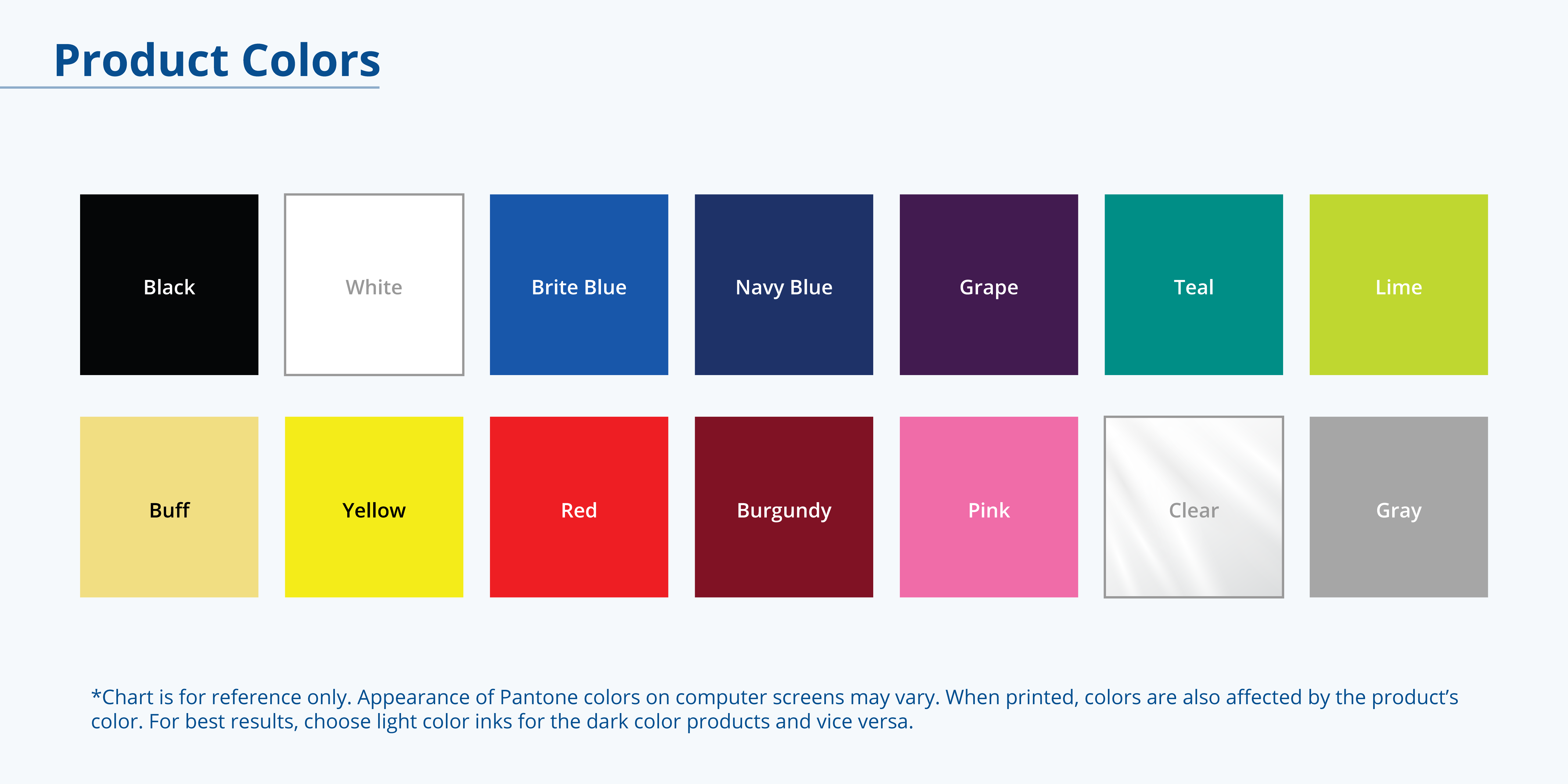Click the 'Clear' label text

pos(1194,510)
